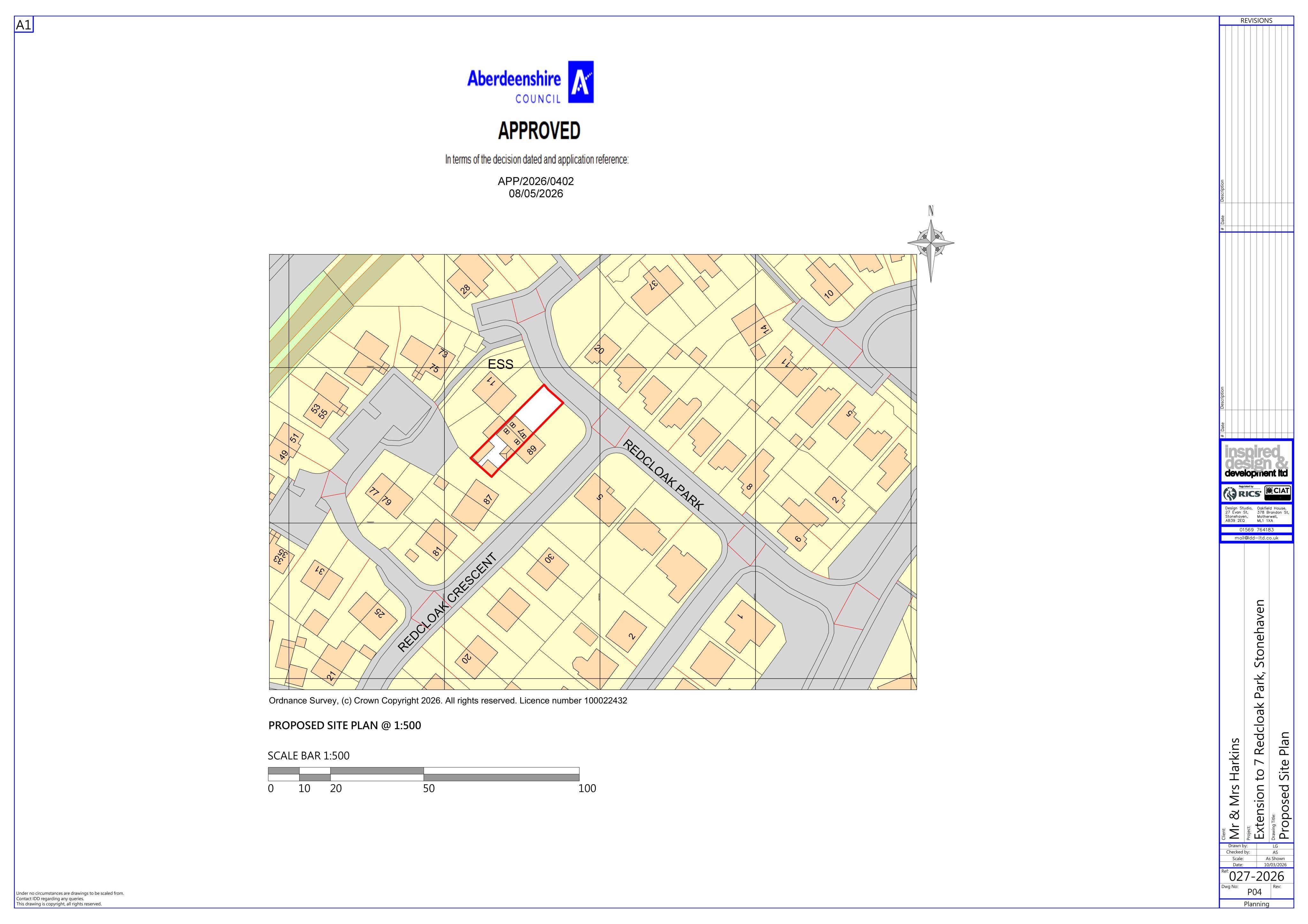The image size is (1308, 924).
Task: Click the CIAT logo badge
Action: (x=1278, y=493)
